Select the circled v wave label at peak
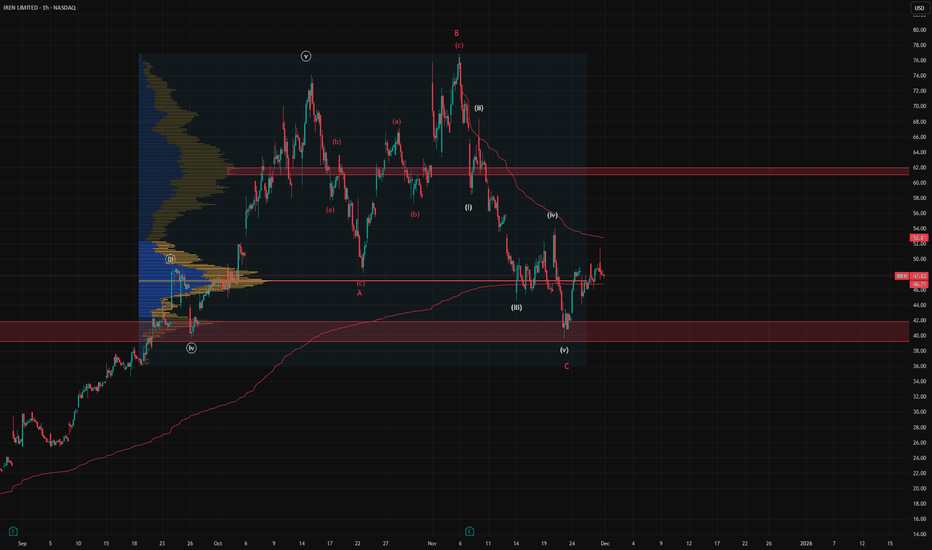Screen dimensions: 932x550 click(306, 56)
